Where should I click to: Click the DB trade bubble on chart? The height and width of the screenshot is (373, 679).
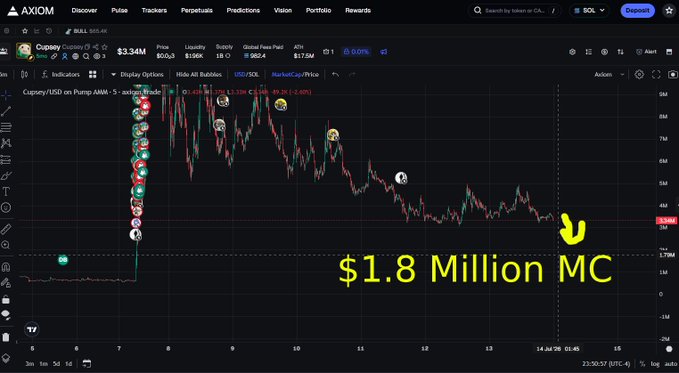pyautogui.click(x=63, y=260)
